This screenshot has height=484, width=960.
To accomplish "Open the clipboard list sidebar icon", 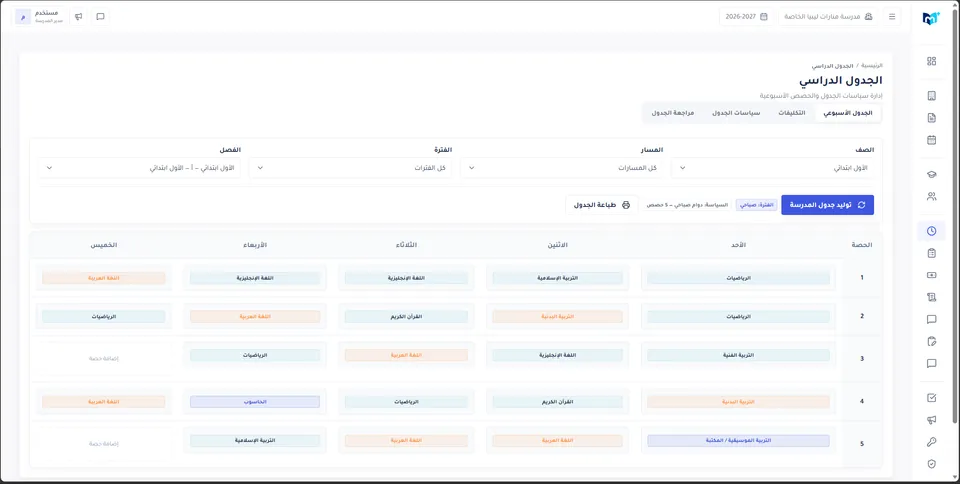I will pyautogui.click(x=931, y=253).
